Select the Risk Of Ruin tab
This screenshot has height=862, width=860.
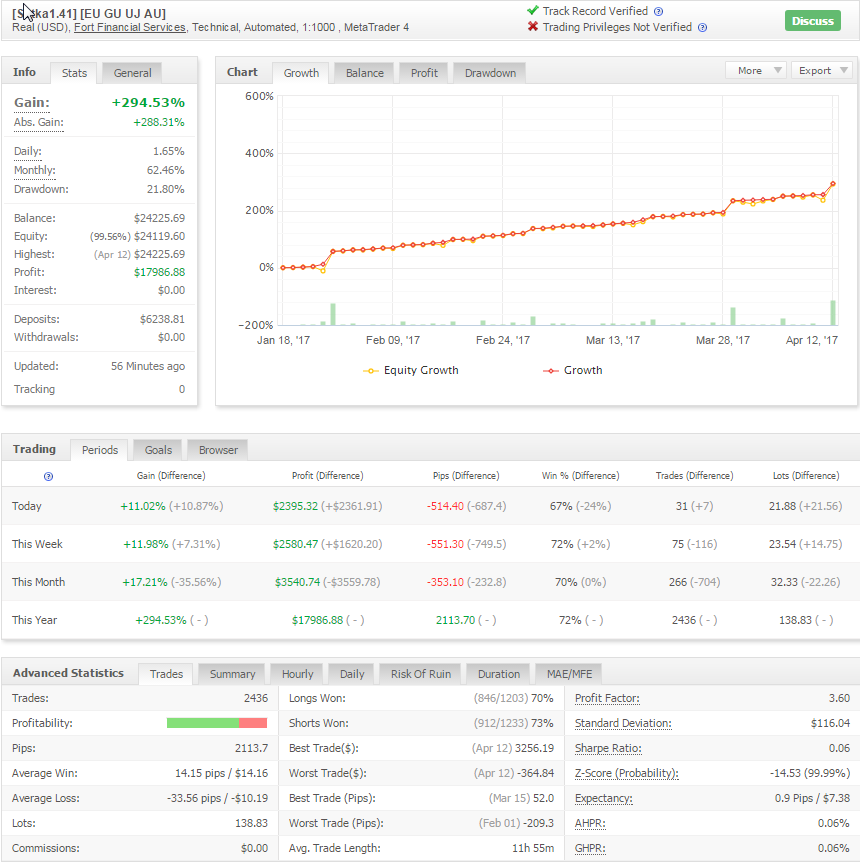tap(421, 674)
